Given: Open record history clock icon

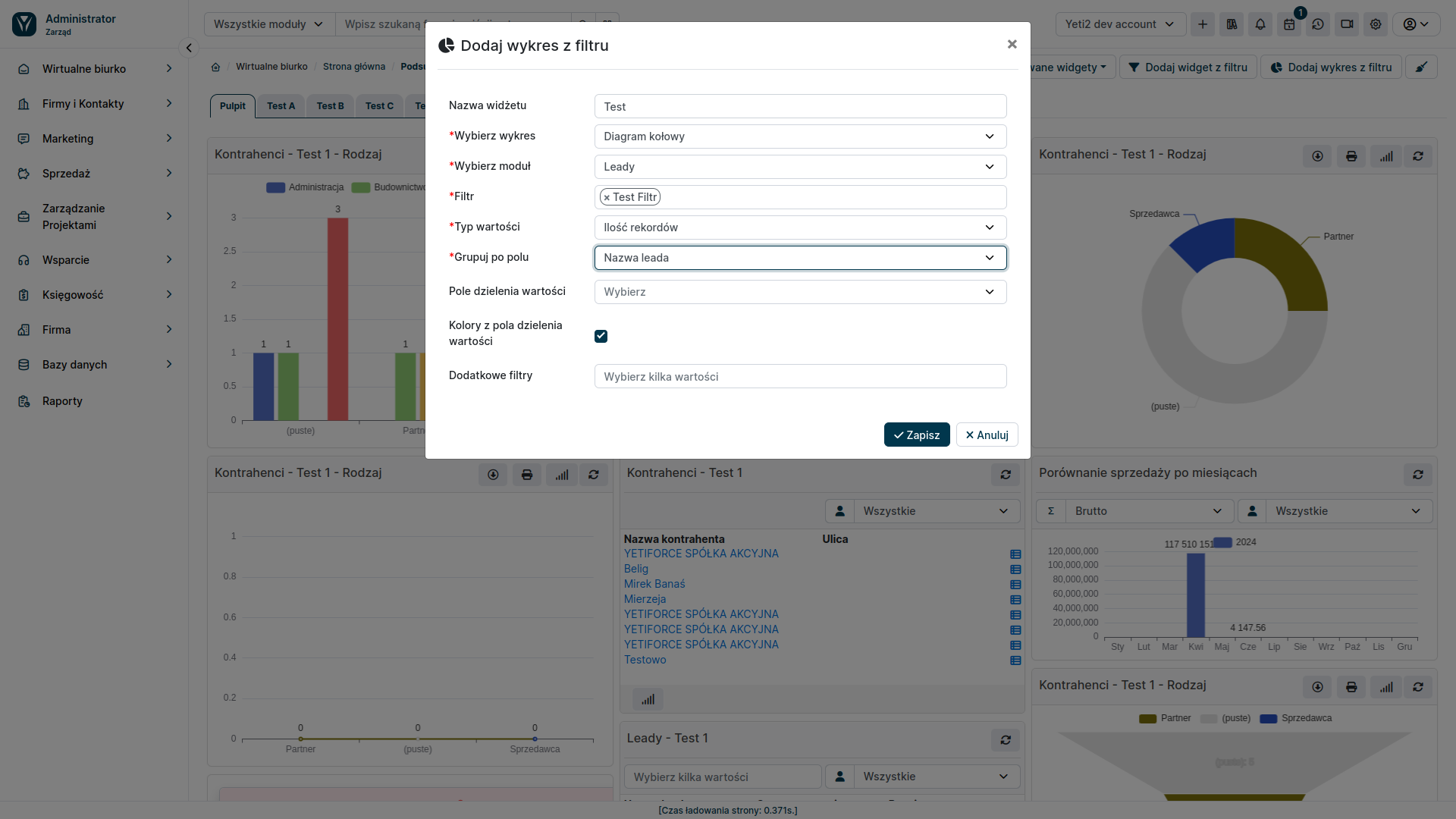Looking at the screenshot, I should pos(1318,24).
